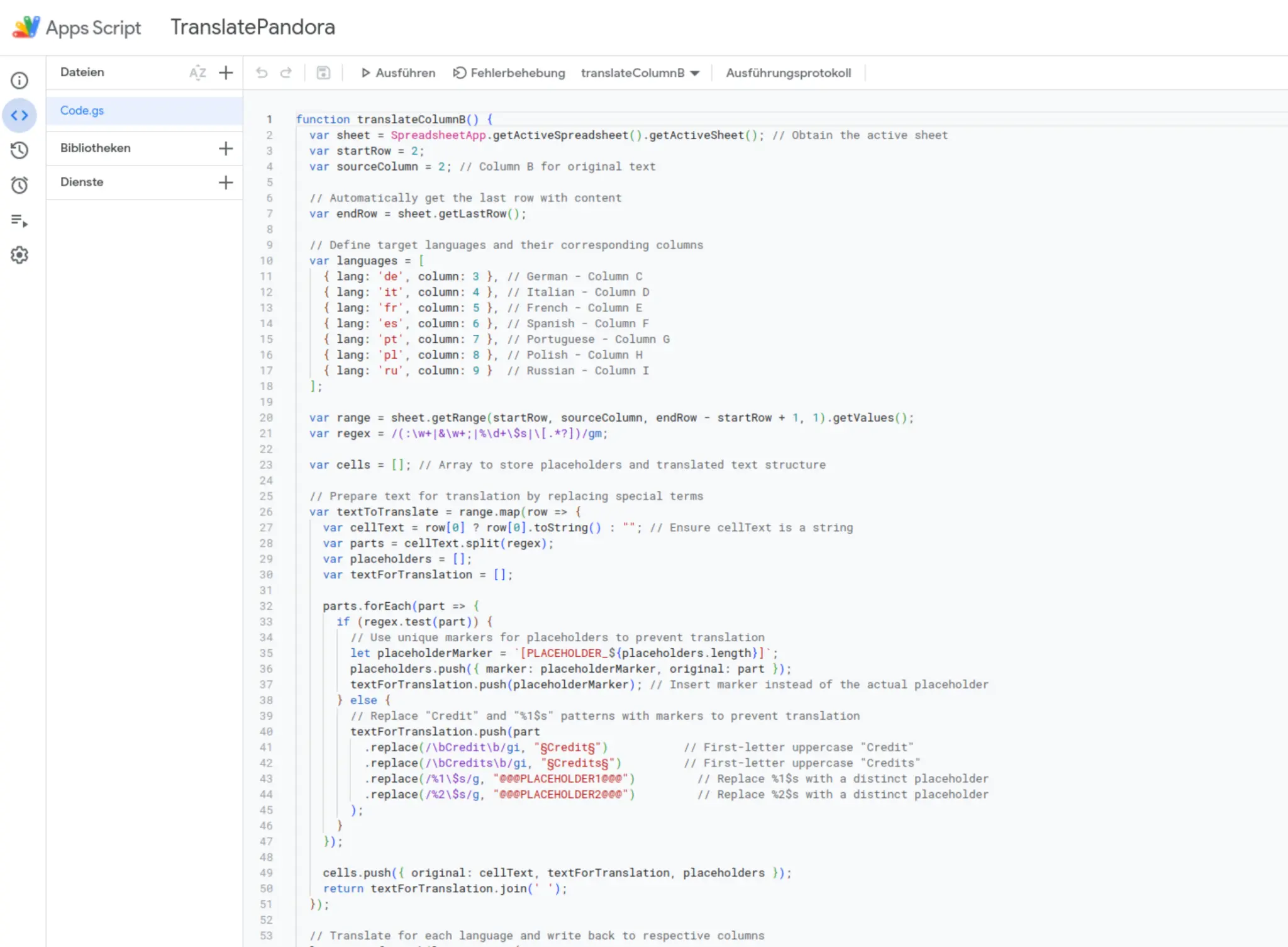Select the Code.gs file
Viewport: 1288px width, 947px height.
[145, 111]
